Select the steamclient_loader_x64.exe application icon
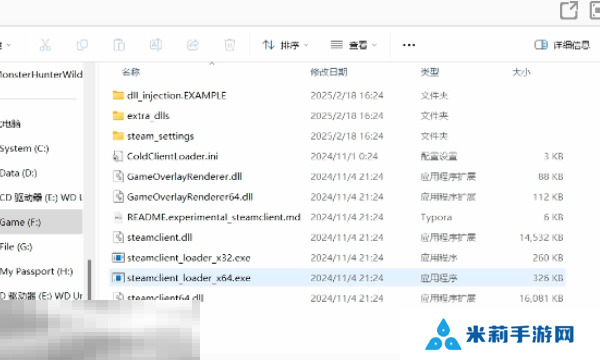Viewport: 600px width, 360px height. 118,278
